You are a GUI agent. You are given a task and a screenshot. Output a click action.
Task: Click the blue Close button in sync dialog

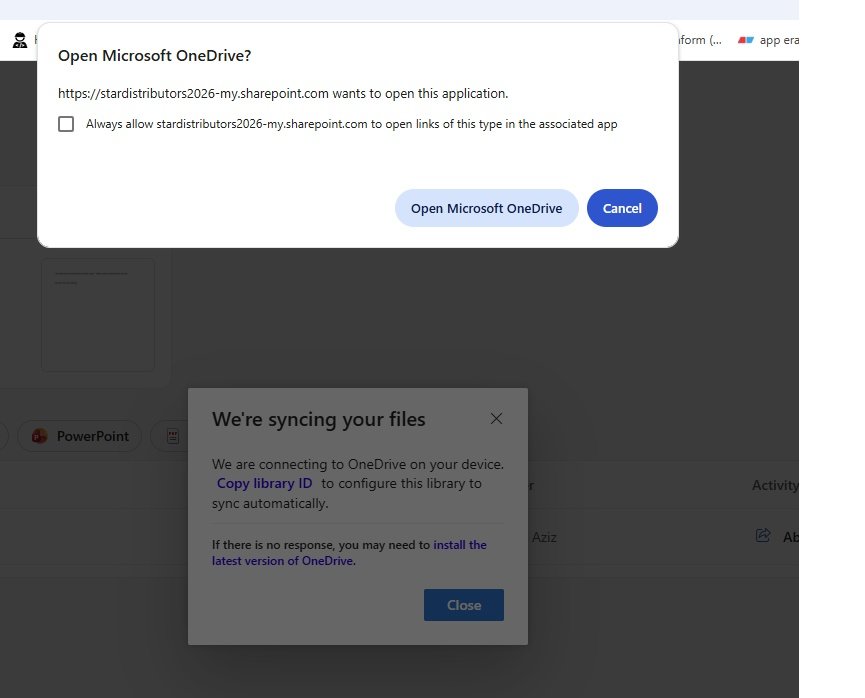(463, 605)
